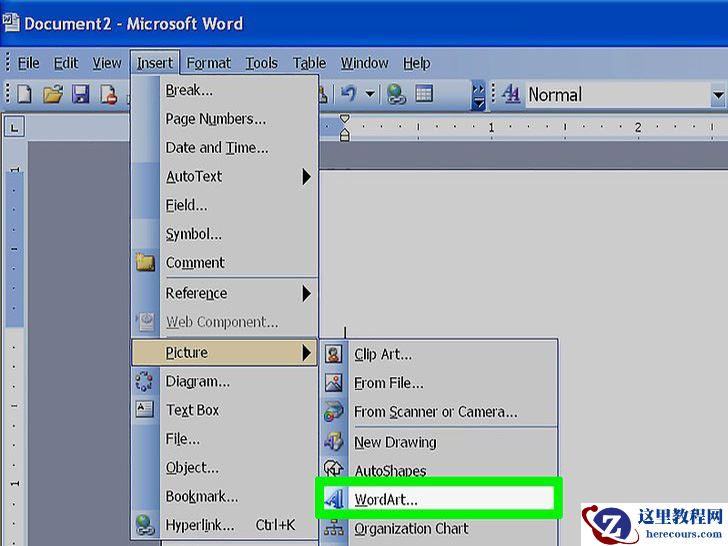The image size is (728, 546).
Task: Expand the AutoText submenu
Action: pyautogui.click(x=225, y=176)
